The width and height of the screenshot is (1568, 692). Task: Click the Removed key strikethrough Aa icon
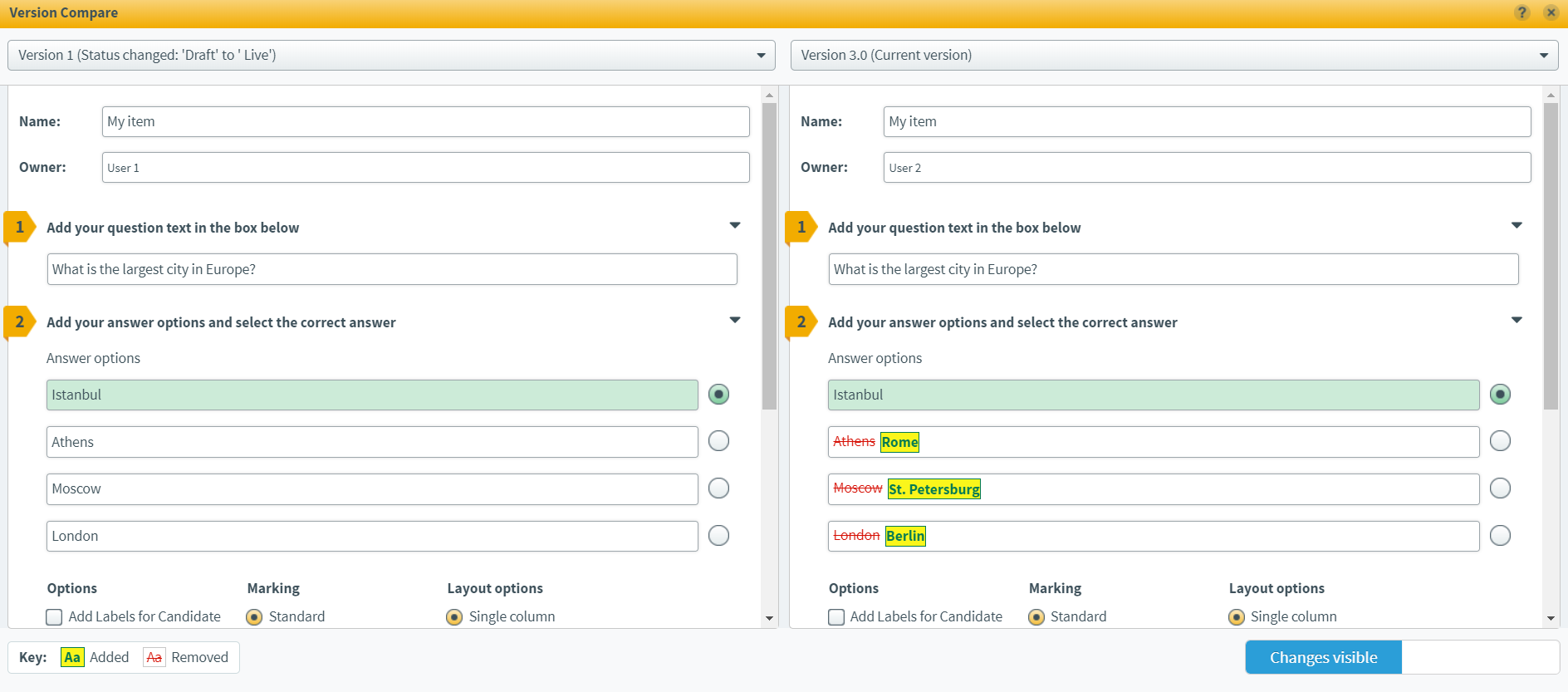tap(154, 657)
